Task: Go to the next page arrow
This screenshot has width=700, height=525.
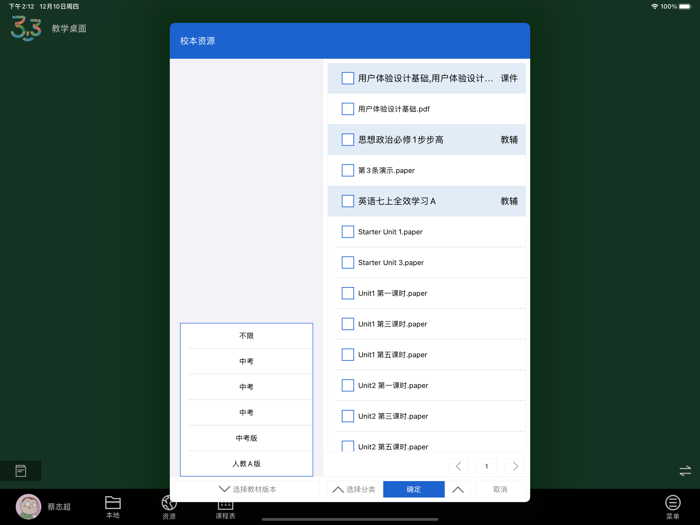Action: pyautogui.click(x=515, y=466)
